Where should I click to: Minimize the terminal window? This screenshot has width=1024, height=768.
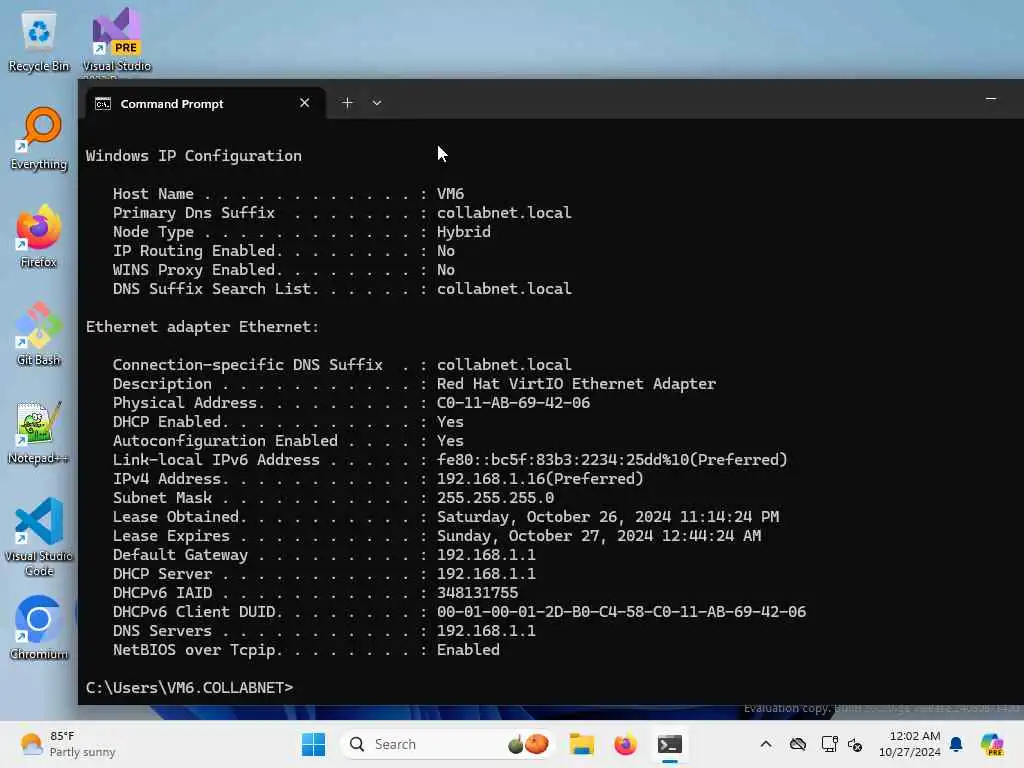[x=991, y=99]
